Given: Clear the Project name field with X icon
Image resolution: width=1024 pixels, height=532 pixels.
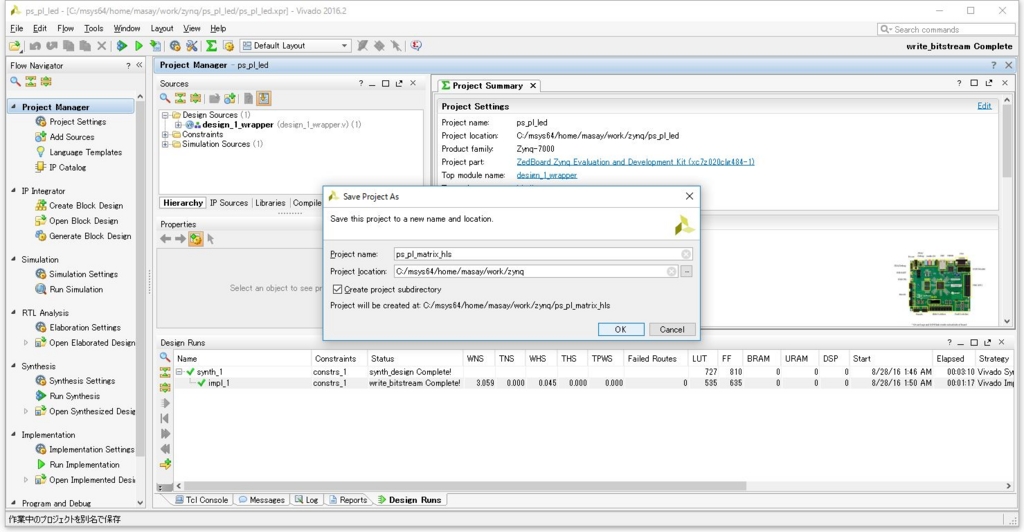Looking at the screenshot, I should click(x=686, y=255).
